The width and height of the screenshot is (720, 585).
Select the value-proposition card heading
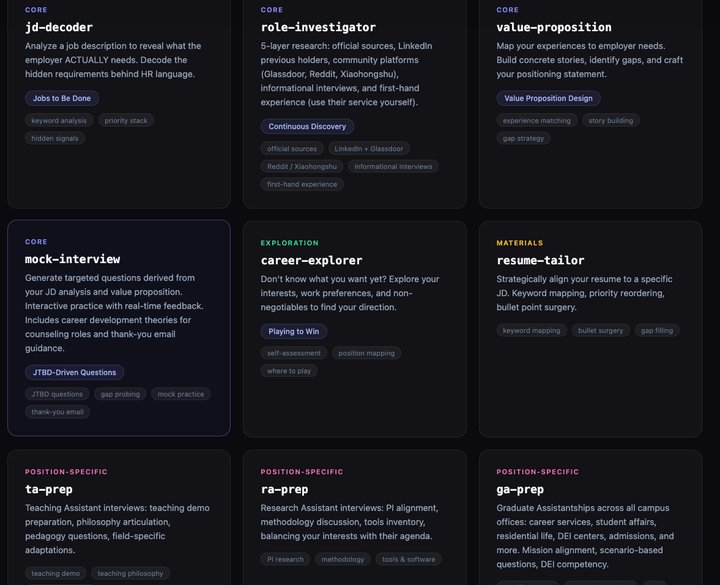point(553,28)
